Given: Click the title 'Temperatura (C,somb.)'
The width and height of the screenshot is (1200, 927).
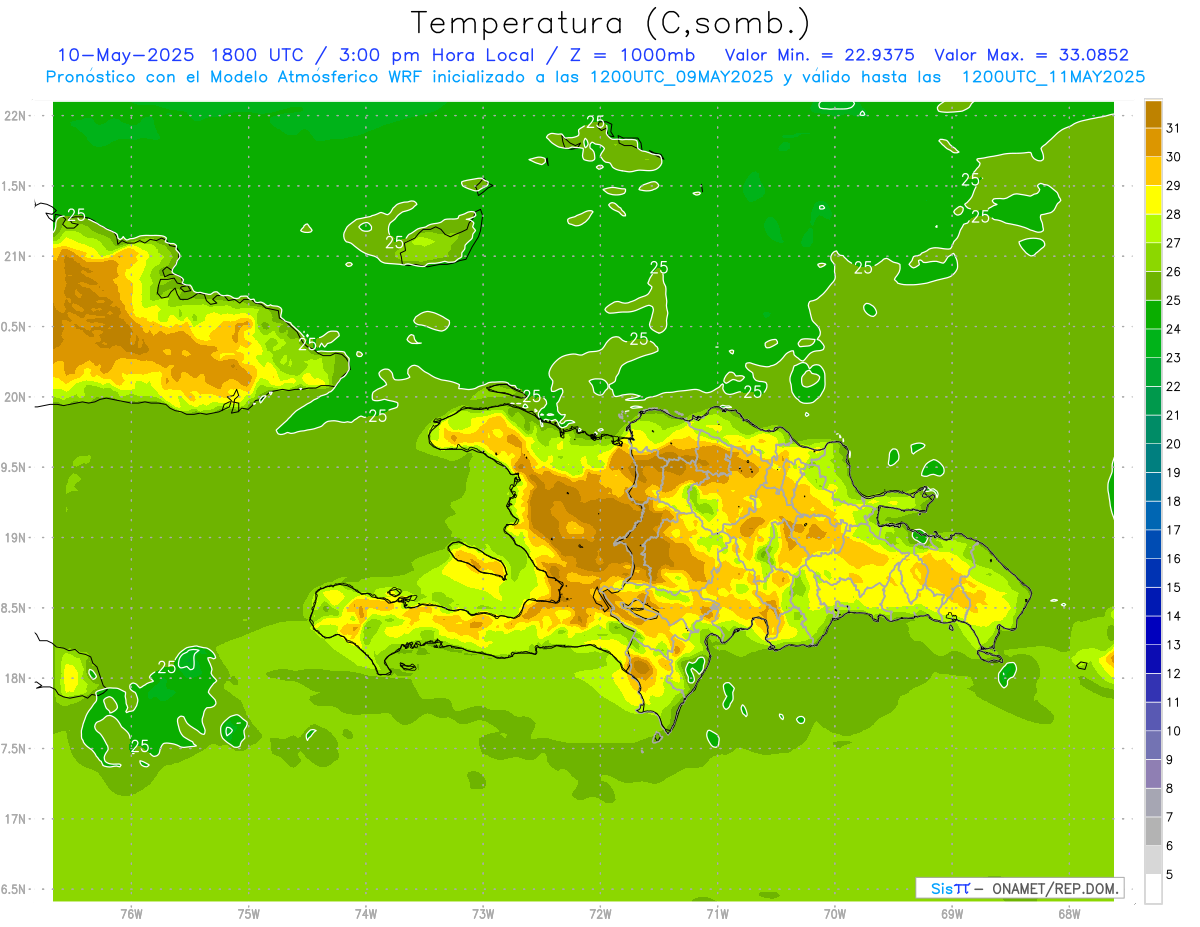Looking at the screenshot, I should point(610,22).
